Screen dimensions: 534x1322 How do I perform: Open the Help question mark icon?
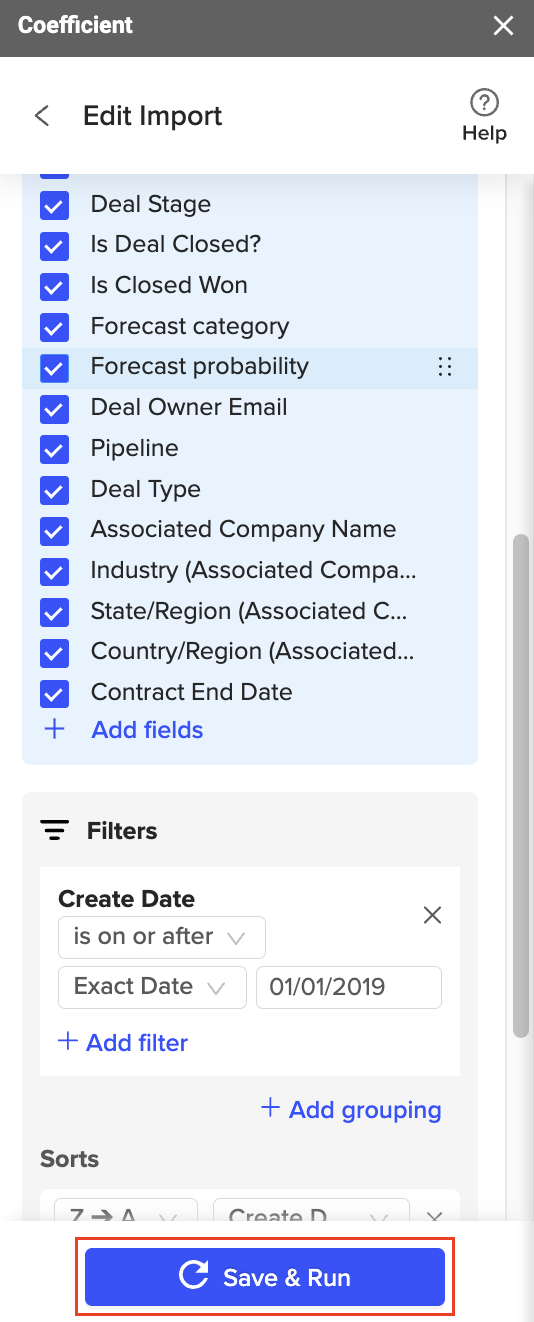484,102
